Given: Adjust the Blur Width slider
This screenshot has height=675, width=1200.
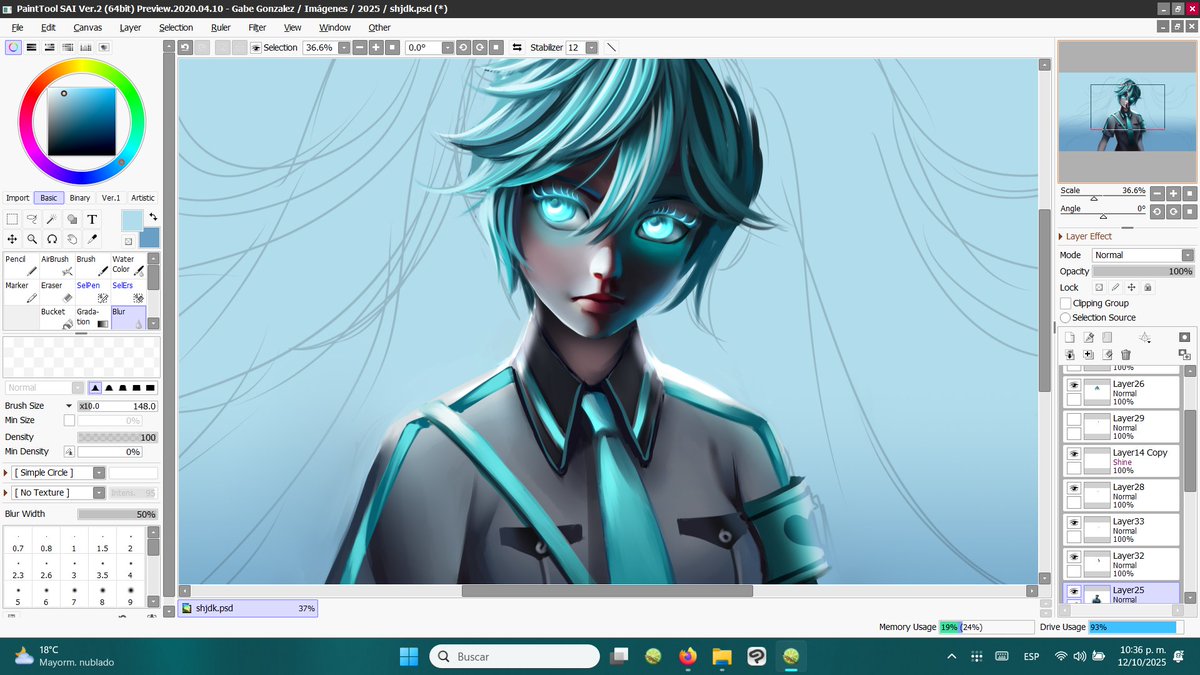Looking at the screenshot, I should [117, 514].
